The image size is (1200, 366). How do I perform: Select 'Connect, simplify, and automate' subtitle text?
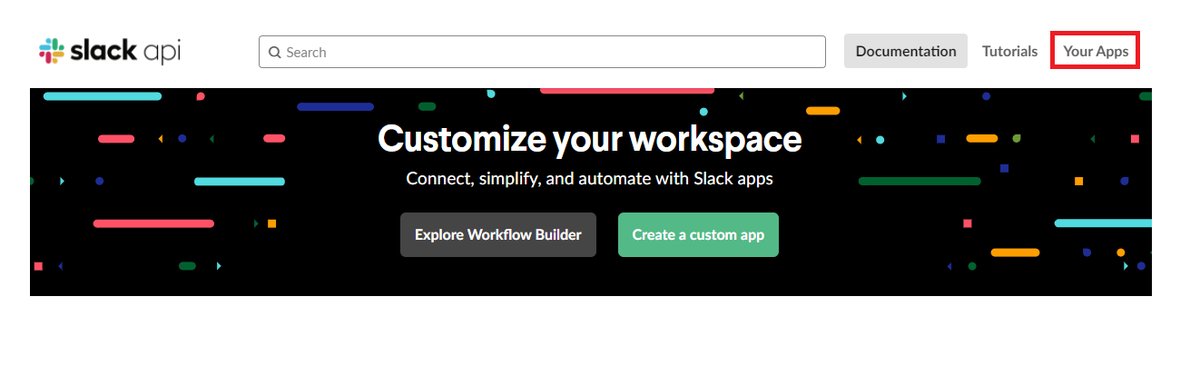[x=590, y=179]
